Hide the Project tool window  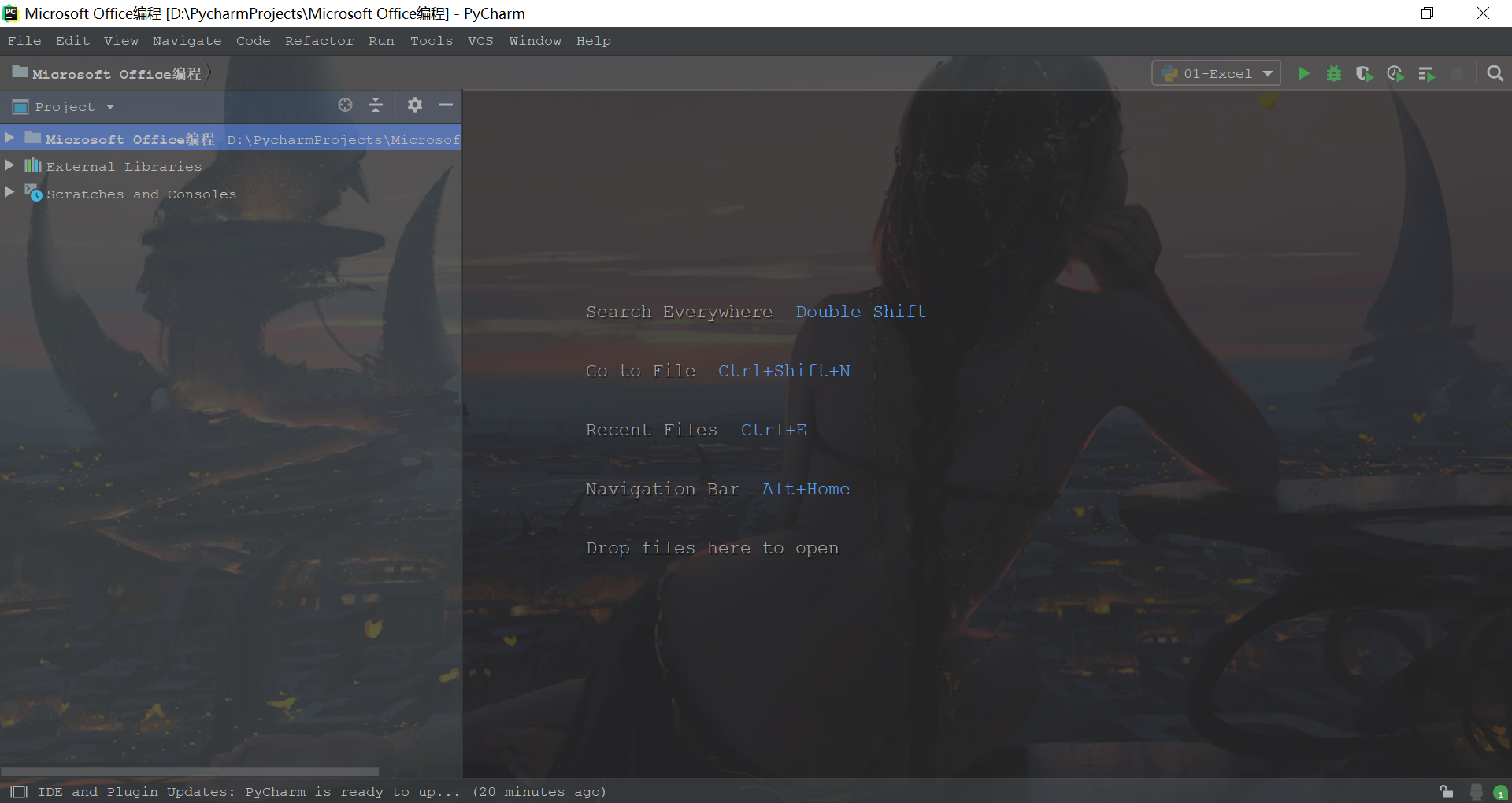pos(446,105)
